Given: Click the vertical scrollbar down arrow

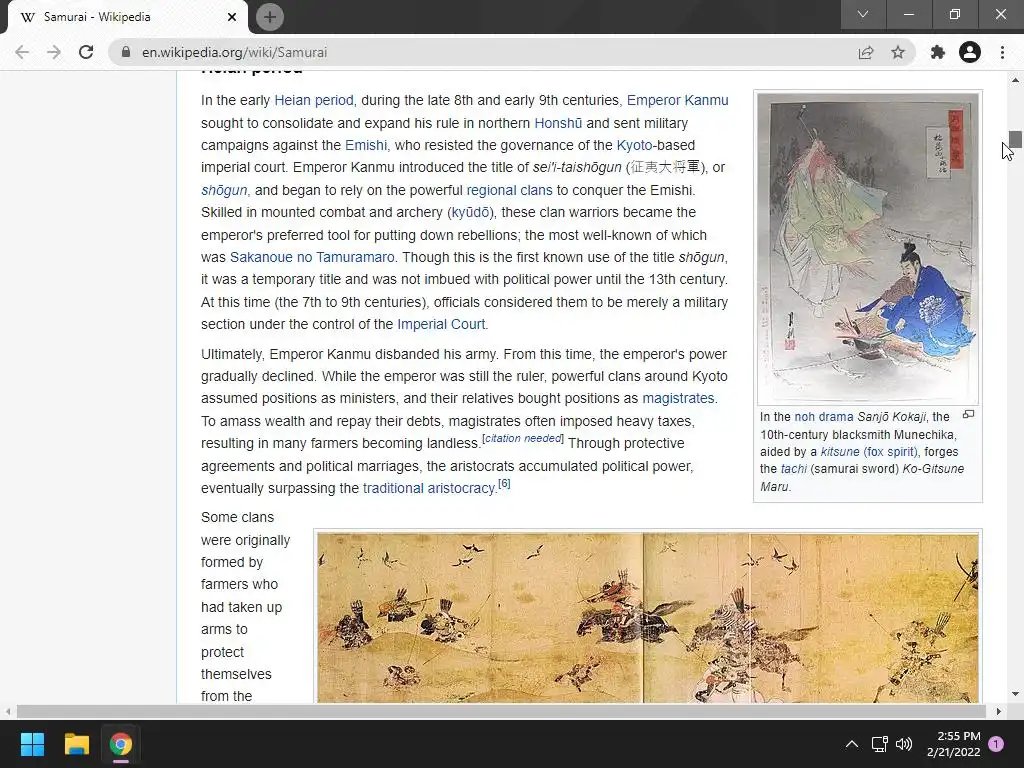Looking at the screenshot, I should [1015, 694].
